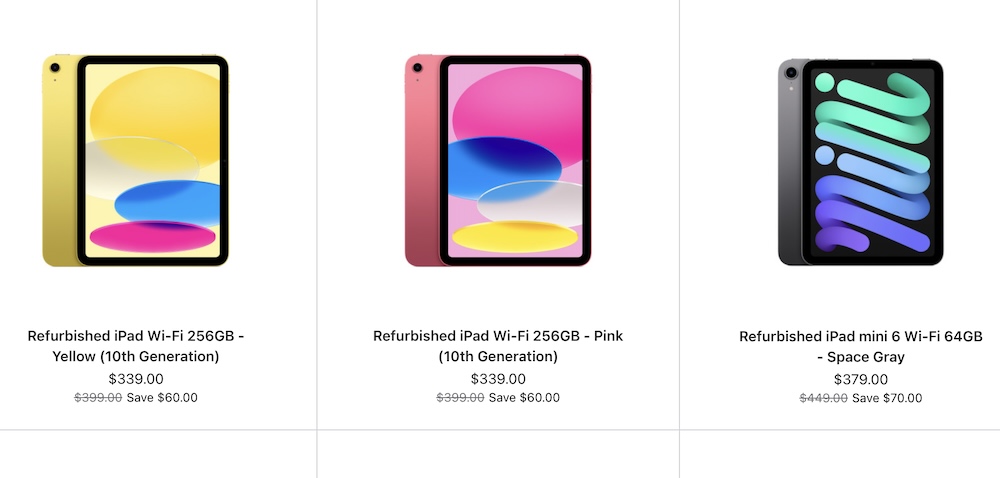Click crossed-out $399.00 under Yellow iPad
1000x478 pixels.
(x=98, y=398)
